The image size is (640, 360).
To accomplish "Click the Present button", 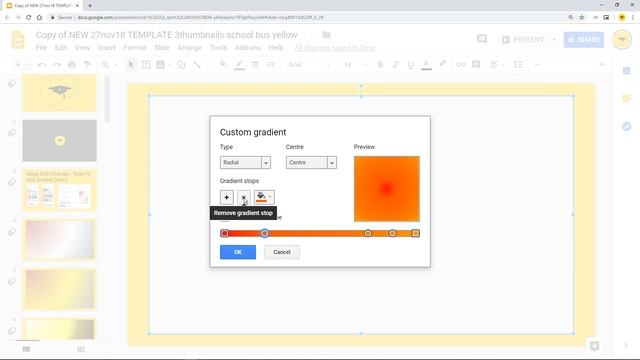I will tap(523, 40).
